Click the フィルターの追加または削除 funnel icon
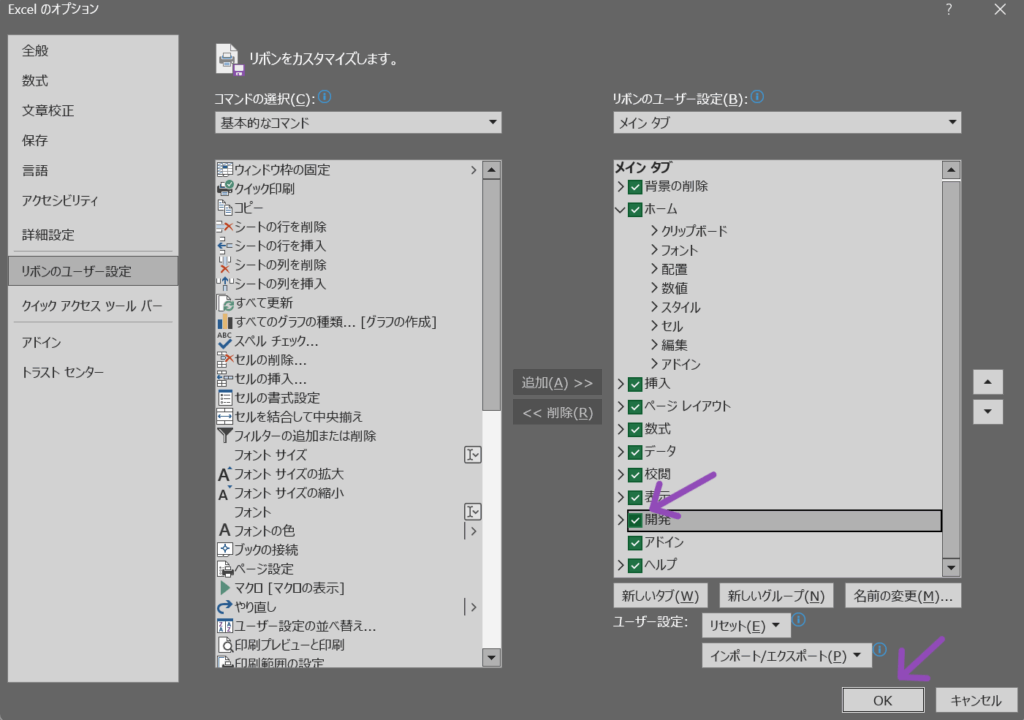Screen dimensions: 1024x720 (x=224, y=436)
